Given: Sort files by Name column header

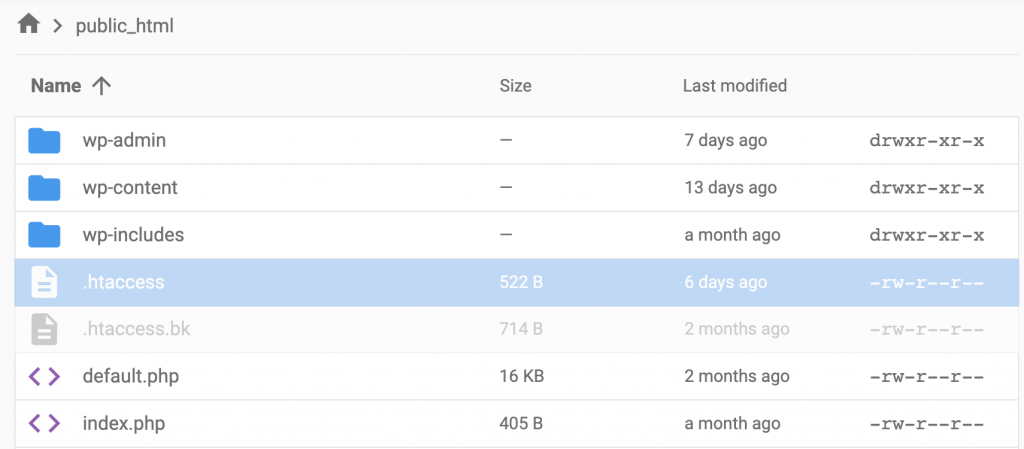Looking at the screenshot, I should tap(56, 86).
